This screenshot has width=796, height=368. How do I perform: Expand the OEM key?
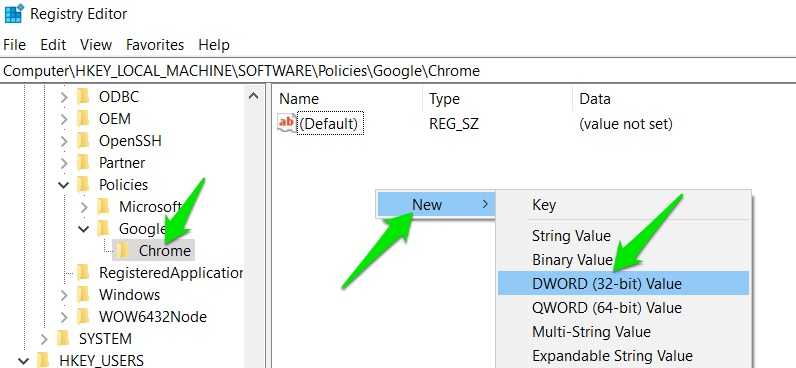(64, 119)
